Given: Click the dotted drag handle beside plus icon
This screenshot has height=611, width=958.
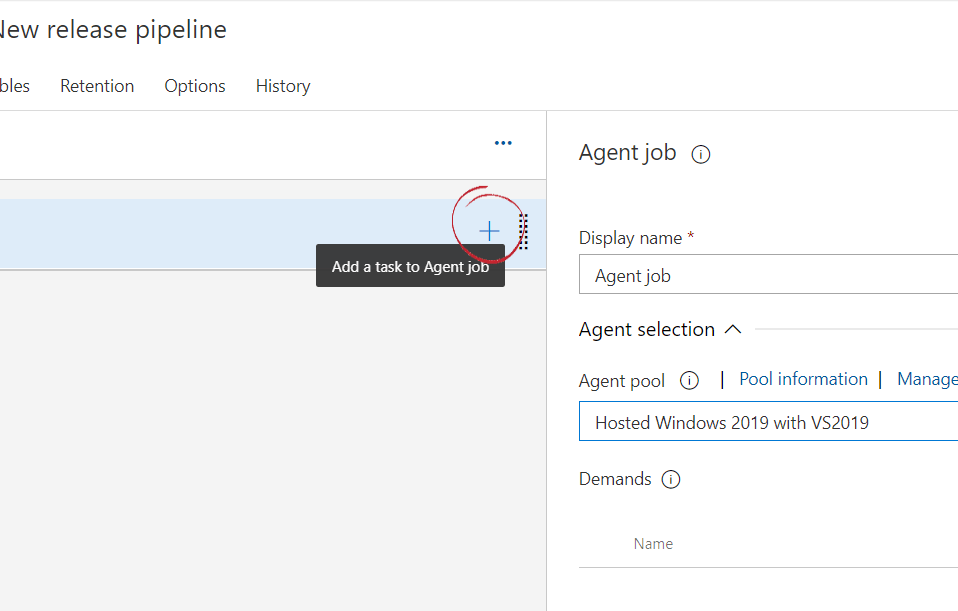Looking at the screenshot, I should [x=523, y=232].
